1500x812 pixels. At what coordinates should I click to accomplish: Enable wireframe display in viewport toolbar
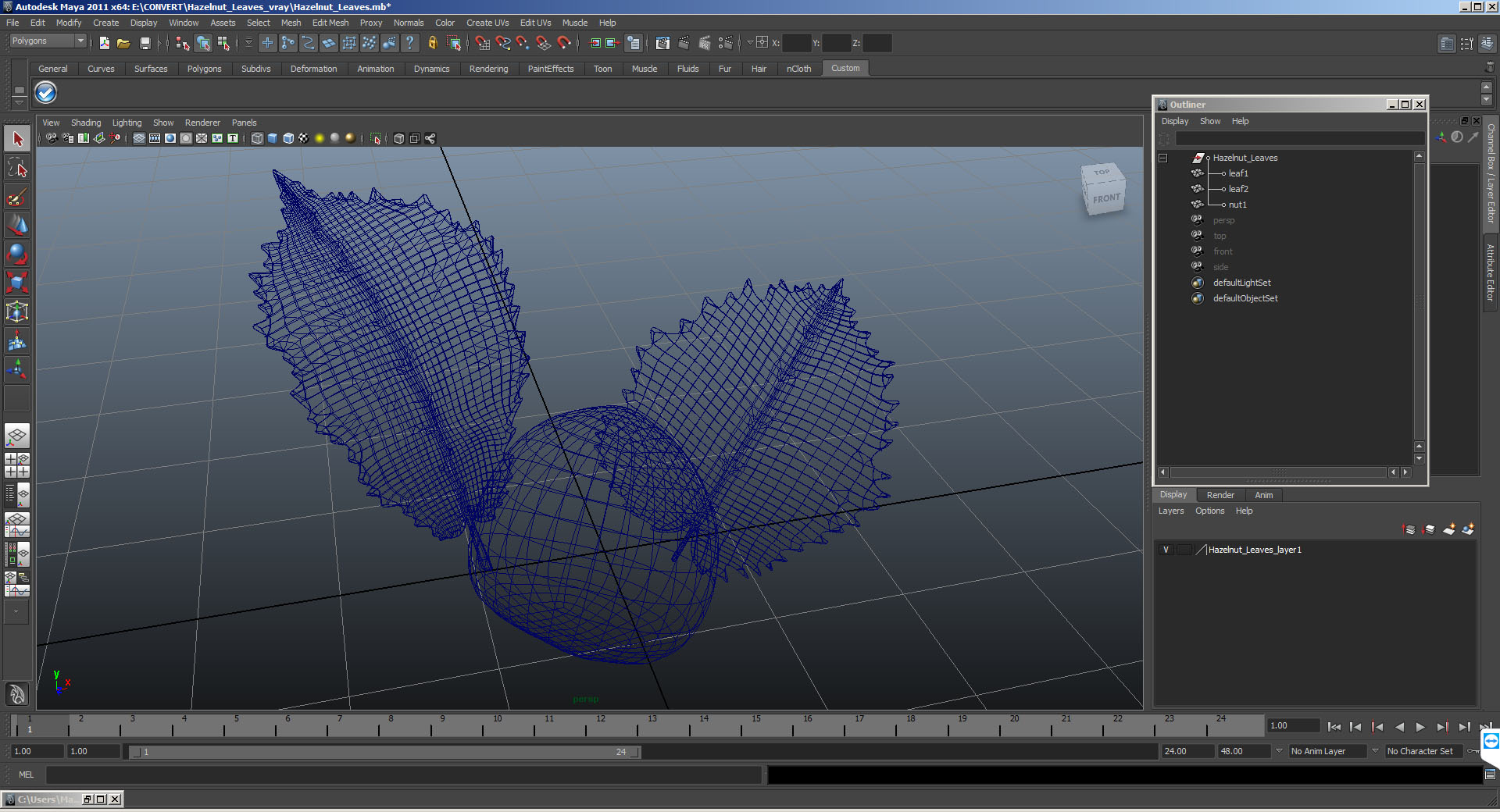pyautogui.click(x=257, y=138)
